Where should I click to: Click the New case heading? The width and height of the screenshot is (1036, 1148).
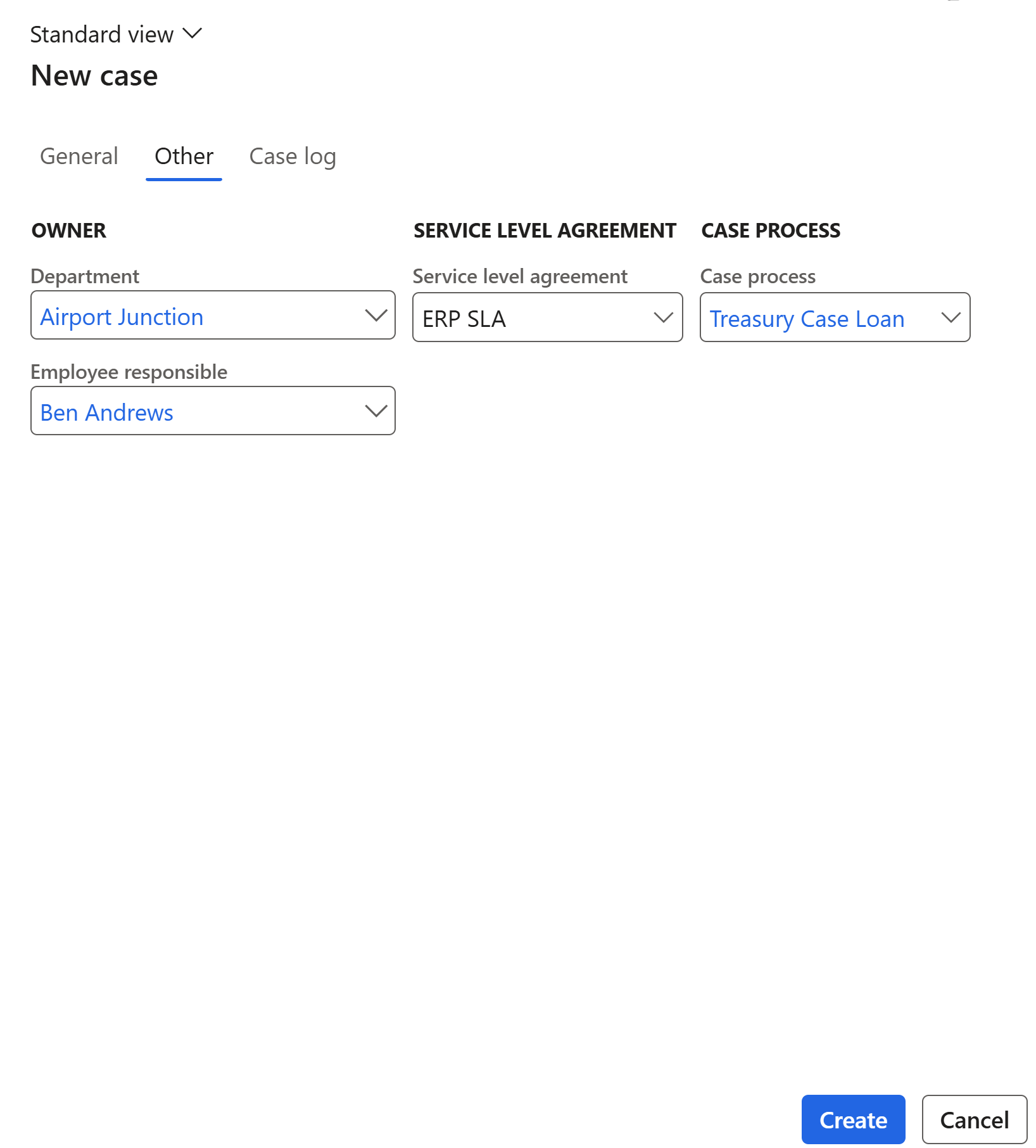(94, 75)
